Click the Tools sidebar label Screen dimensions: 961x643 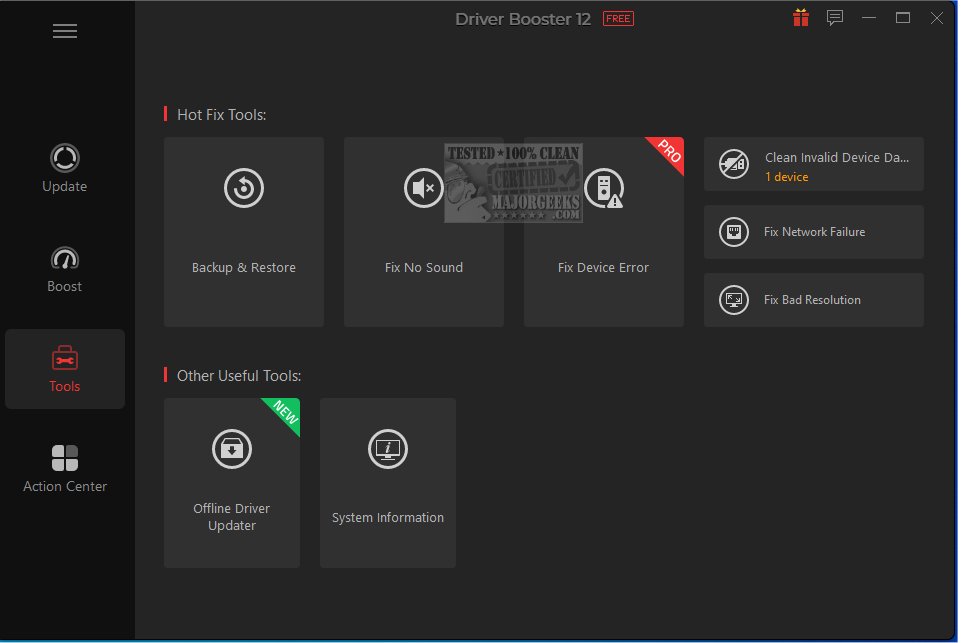(64, 386)
